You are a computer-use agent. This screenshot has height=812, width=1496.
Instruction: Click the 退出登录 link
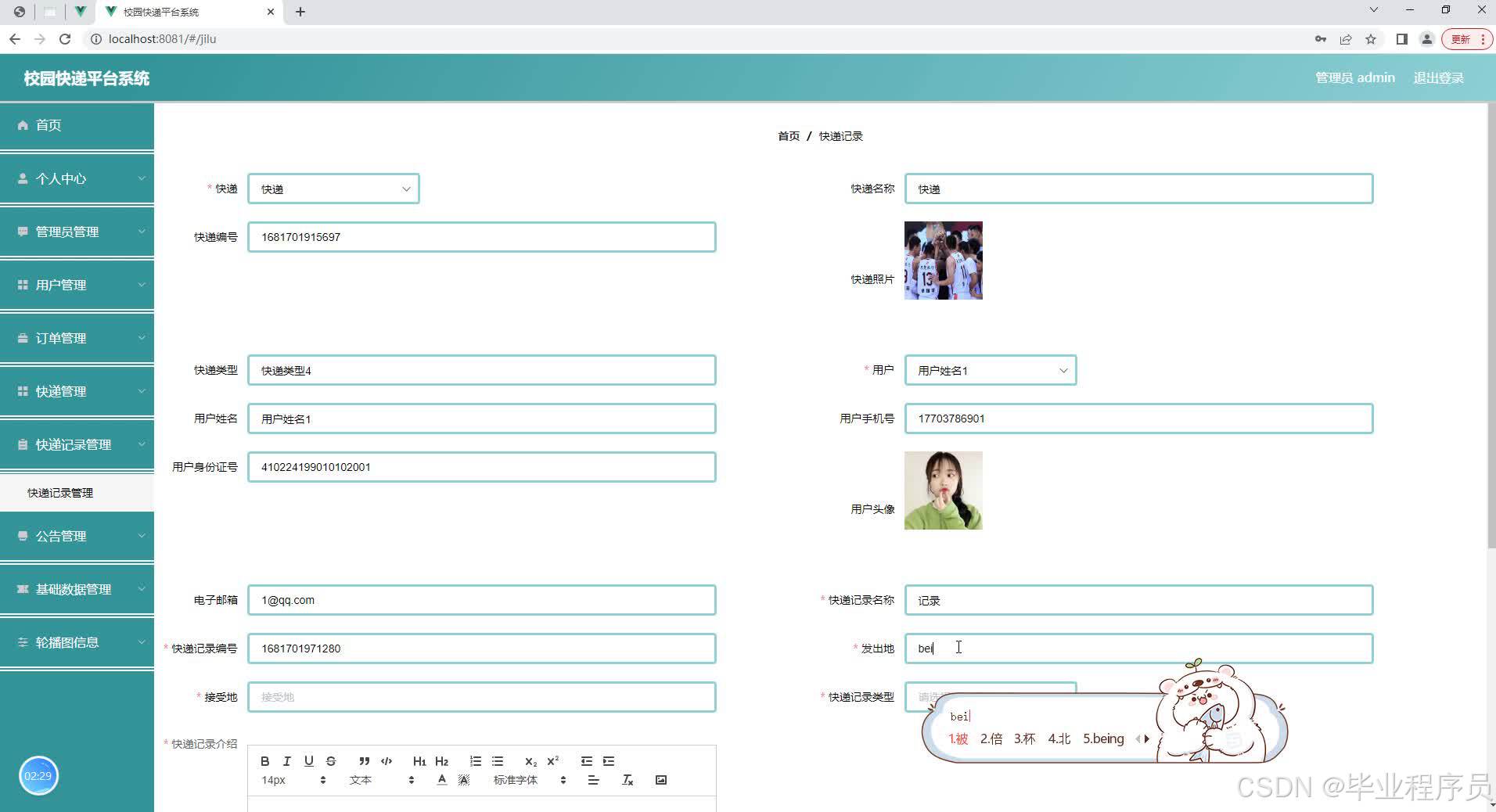point(1438,77)
